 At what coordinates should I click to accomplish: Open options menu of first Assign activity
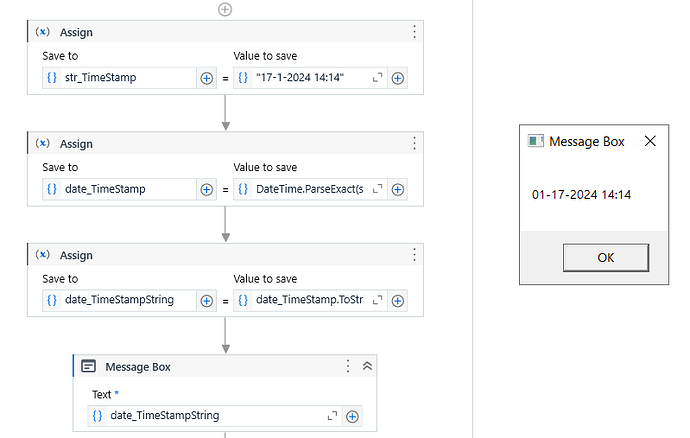click(x=414, y=32)
